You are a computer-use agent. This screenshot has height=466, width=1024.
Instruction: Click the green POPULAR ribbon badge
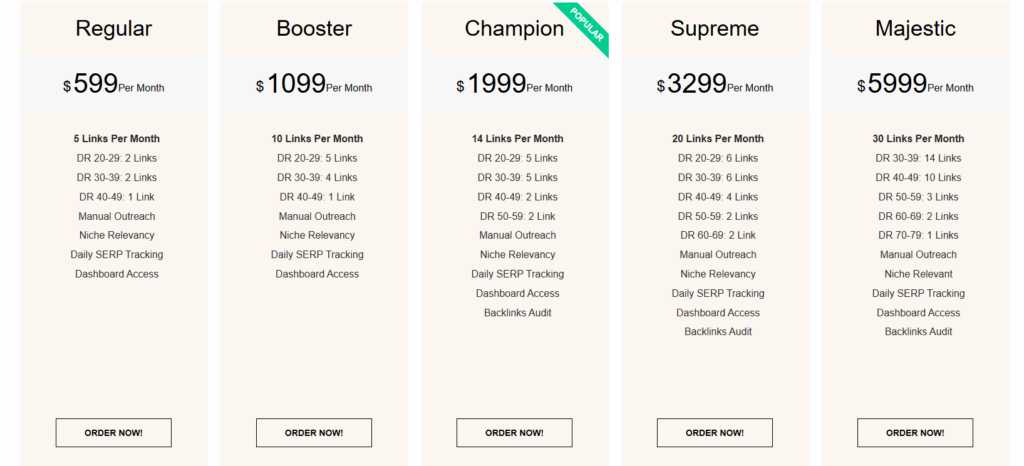tap(587, 26)
